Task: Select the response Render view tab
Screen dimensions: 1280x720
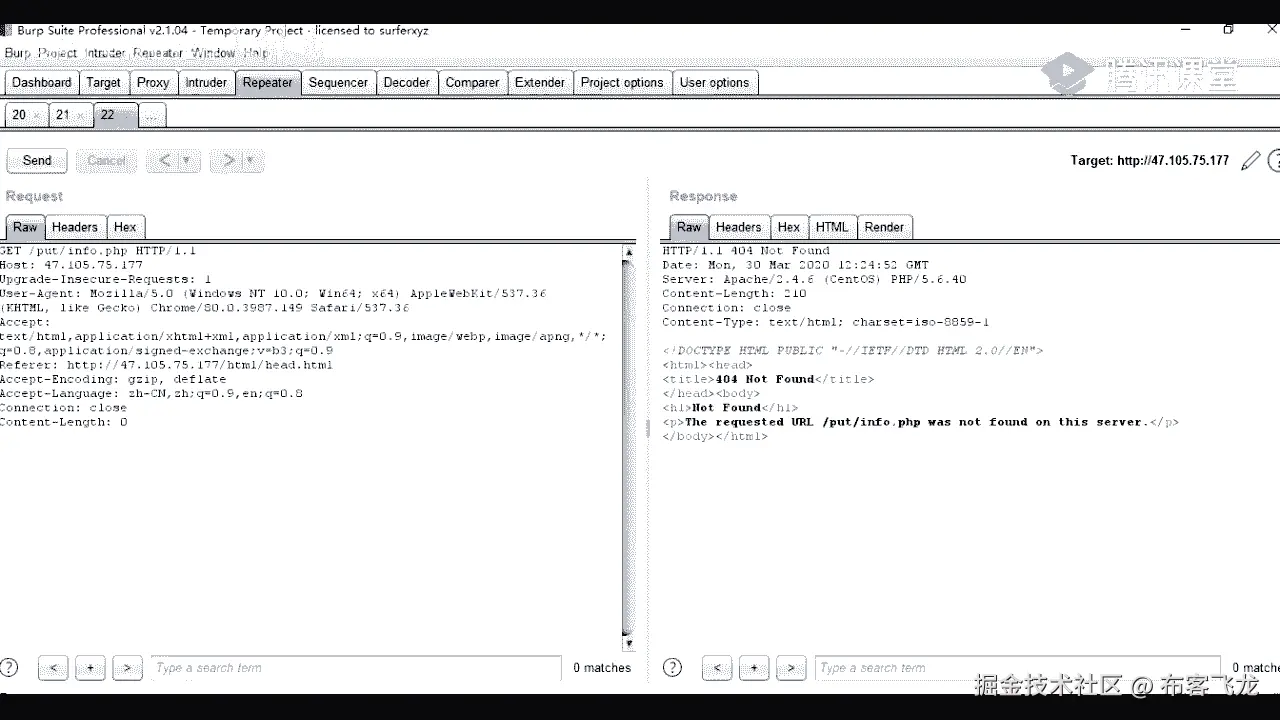Action: tap(884, 227)
